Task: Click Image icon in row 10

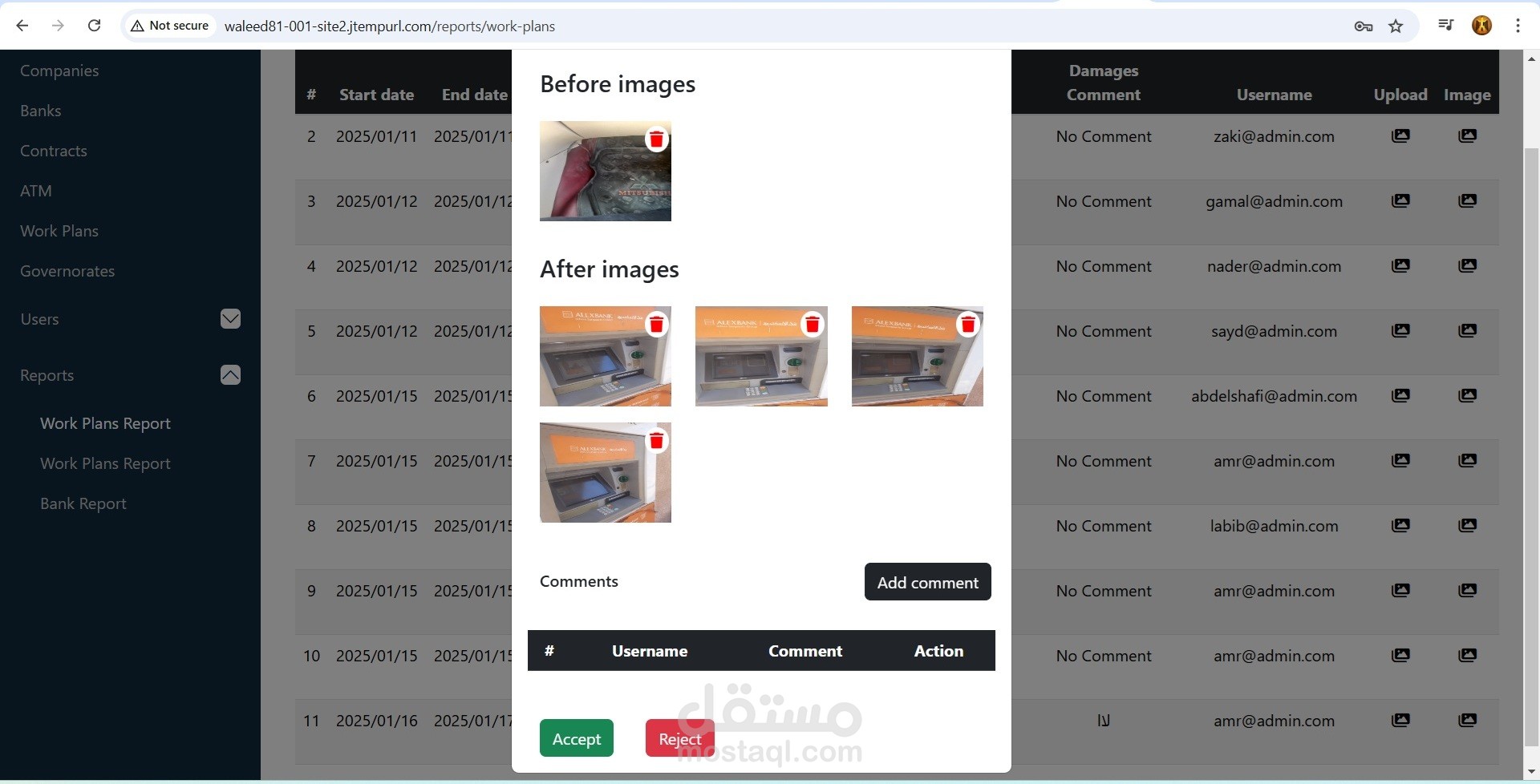Action: click(x=1467, y=656)
